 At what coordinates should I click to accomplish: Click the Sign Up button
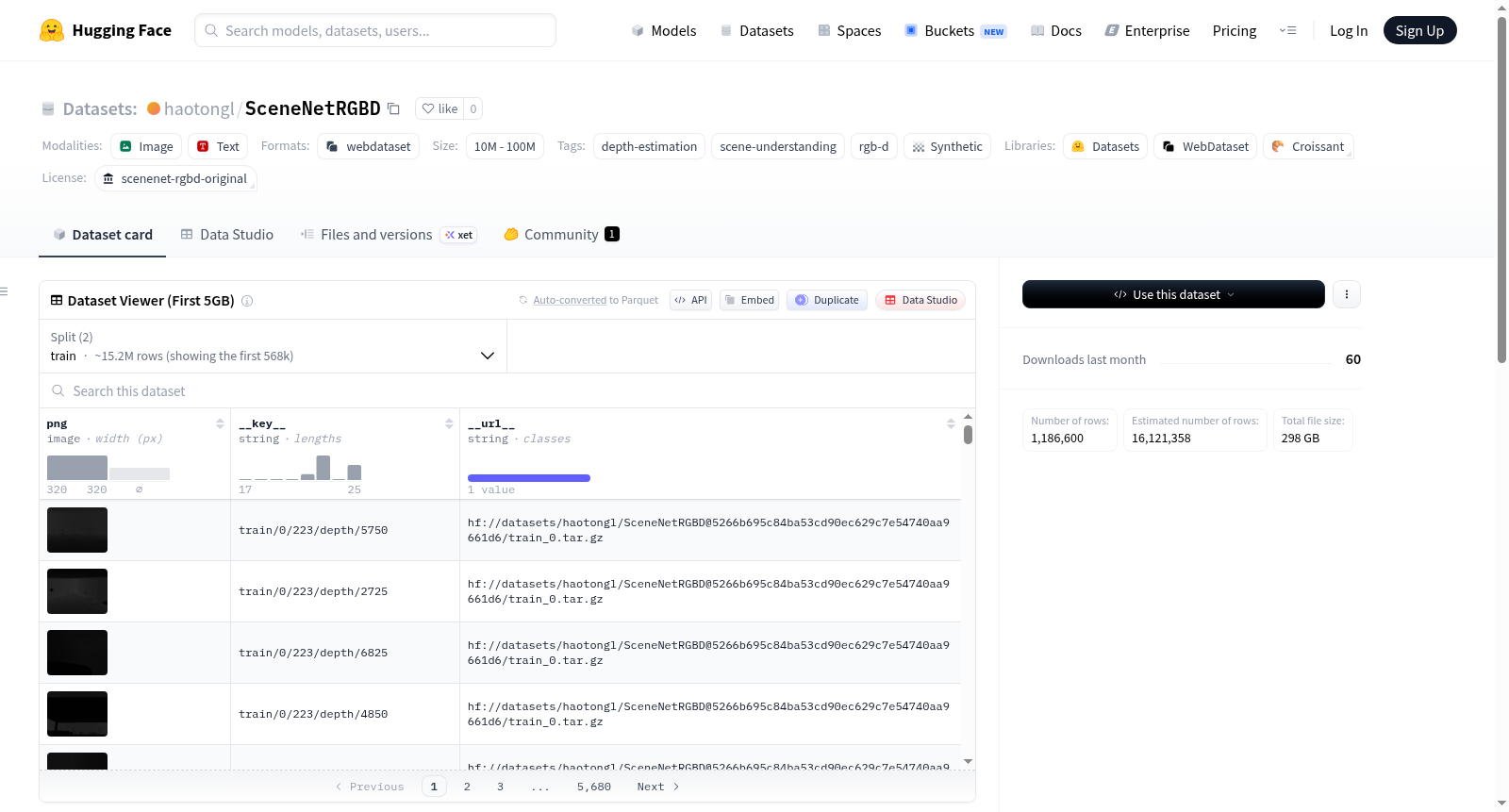point(1419,30)
